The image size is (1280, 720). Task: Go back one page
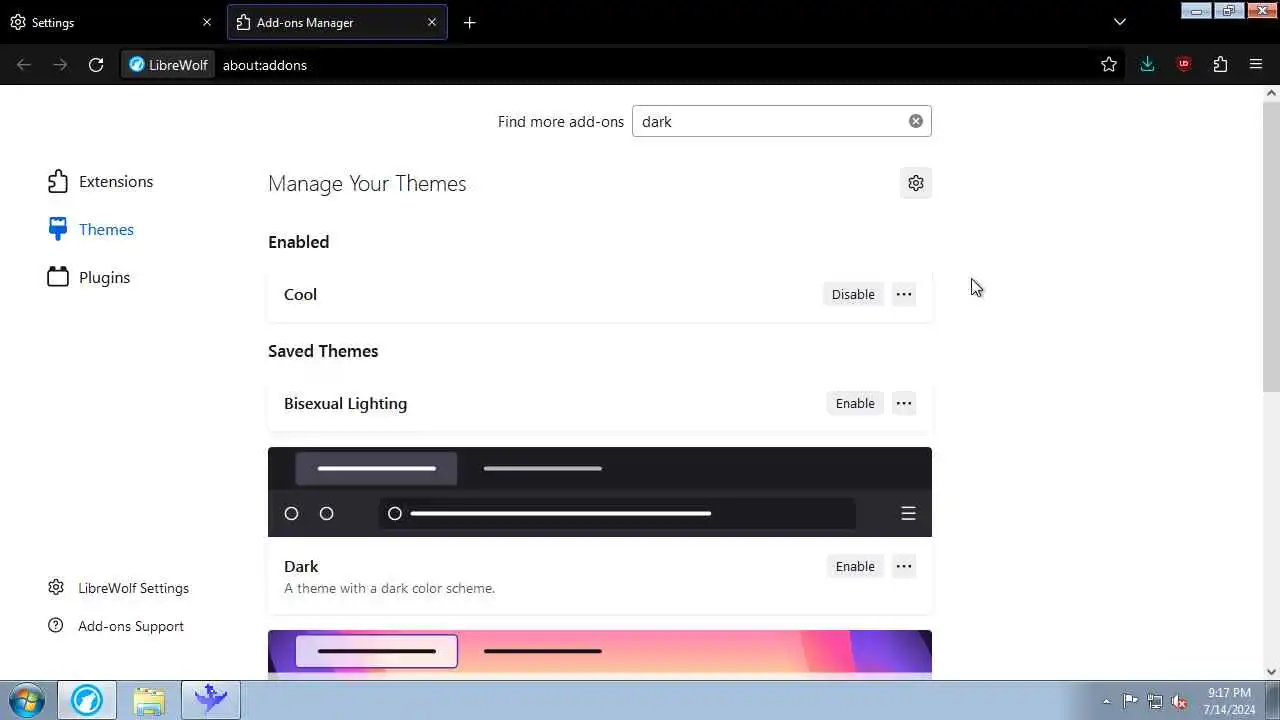tap(24, 65)
